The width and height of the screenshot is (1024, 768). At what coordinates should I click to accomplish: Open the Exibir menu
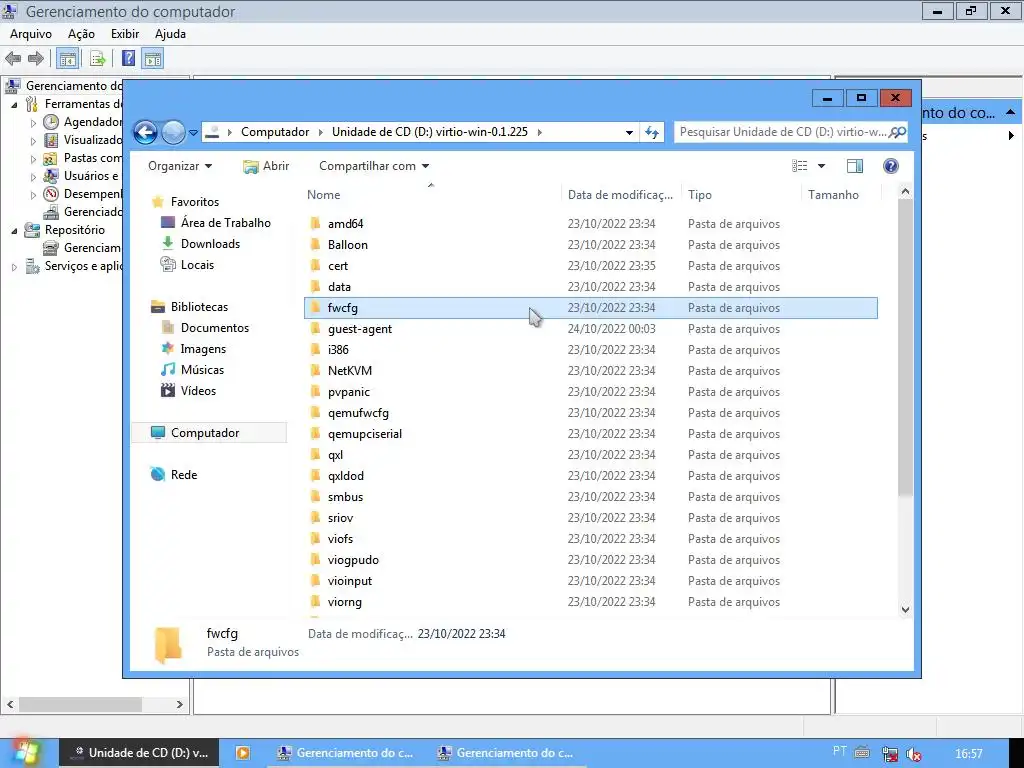pos(125,34)
